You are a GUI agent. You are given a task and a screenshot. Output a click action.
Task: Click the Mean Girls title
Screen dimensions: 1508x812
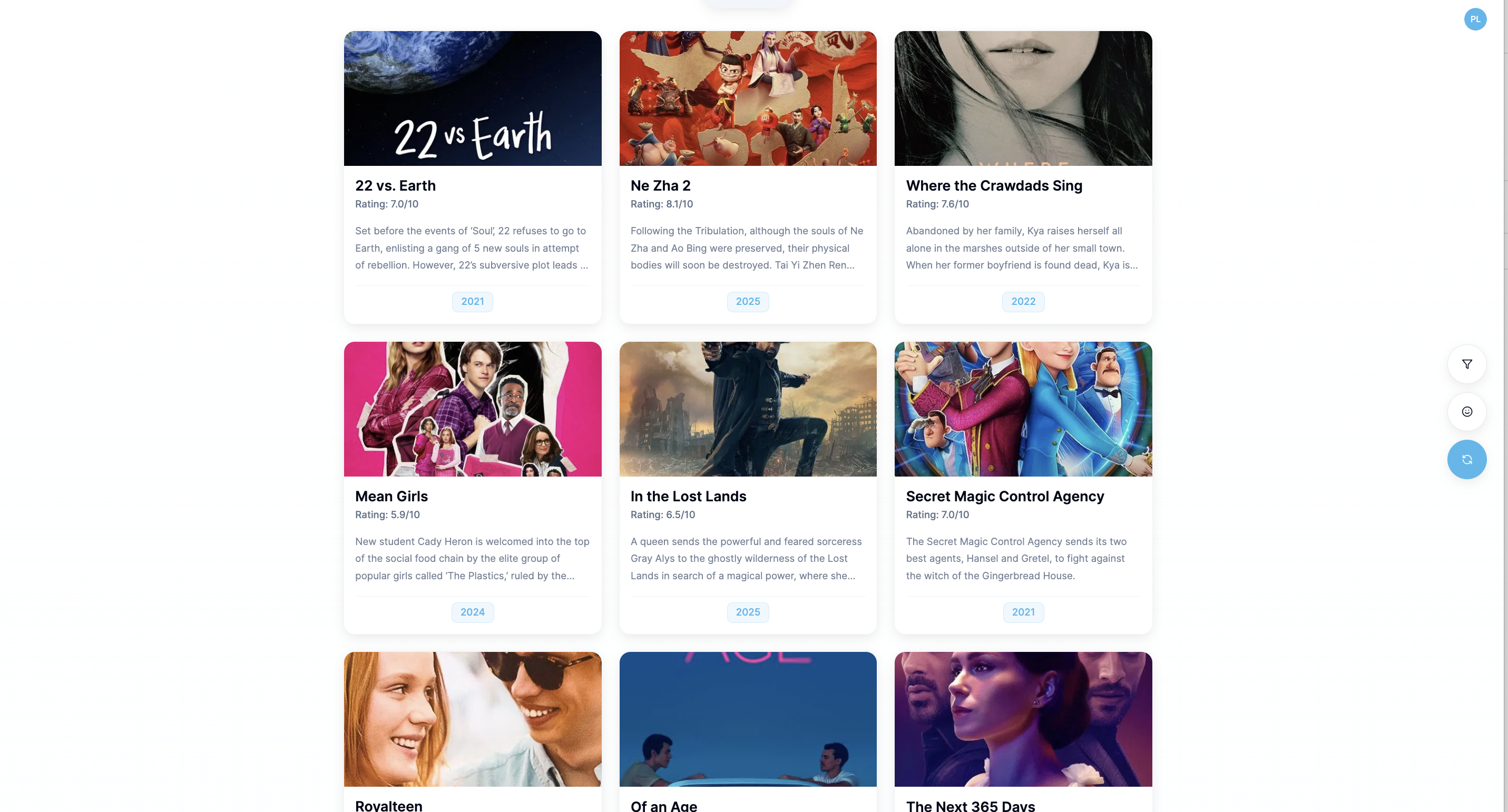point(391,496)
